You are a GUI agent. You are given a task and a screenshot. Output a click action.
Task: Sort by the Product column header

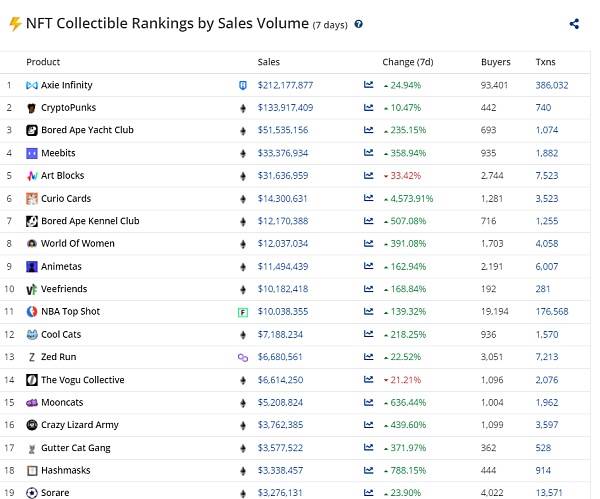coord(43,62)
